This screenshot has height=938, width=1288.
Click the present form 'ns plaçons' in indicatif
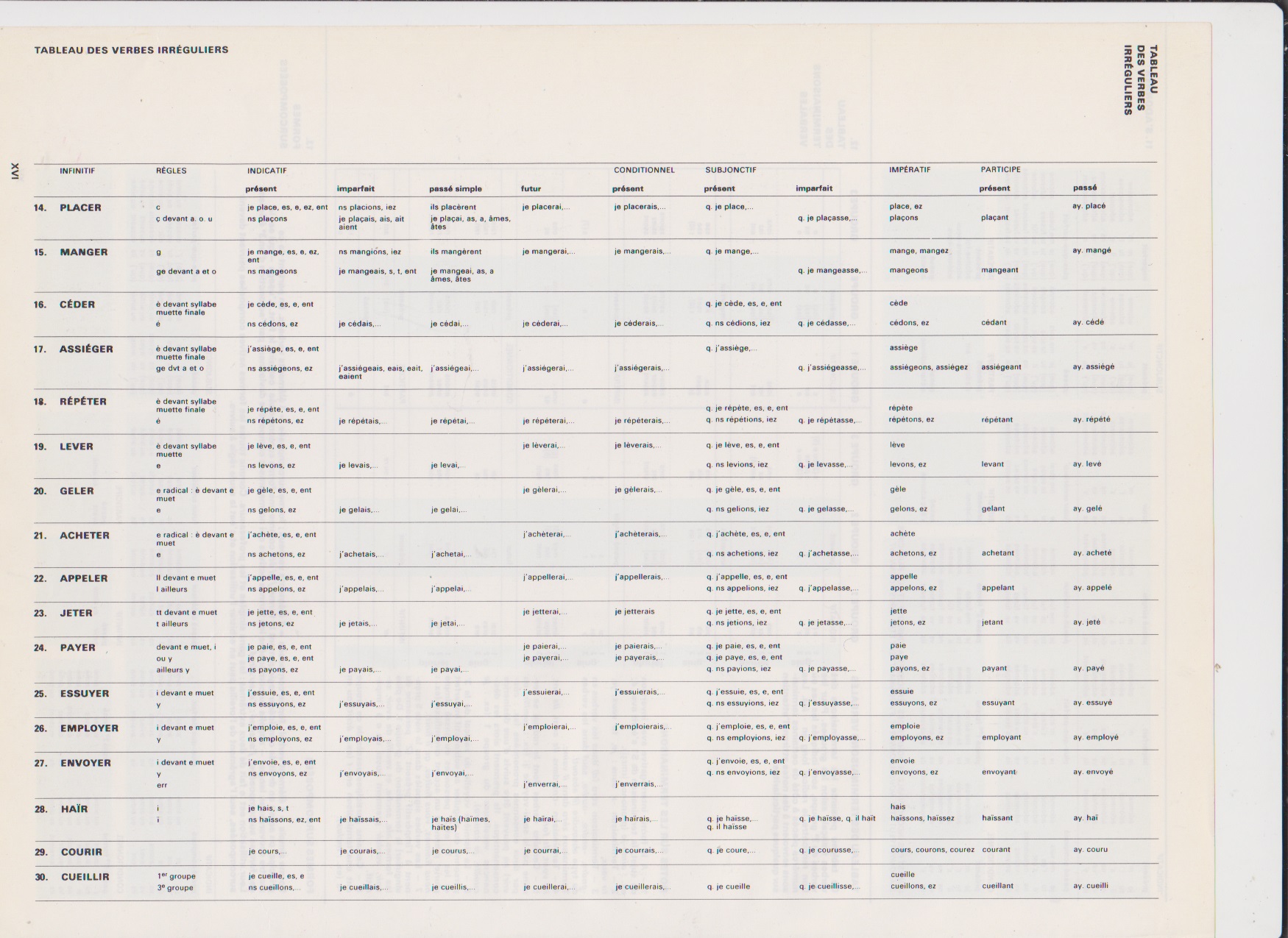pyautogui.click(x=267, y=218)
